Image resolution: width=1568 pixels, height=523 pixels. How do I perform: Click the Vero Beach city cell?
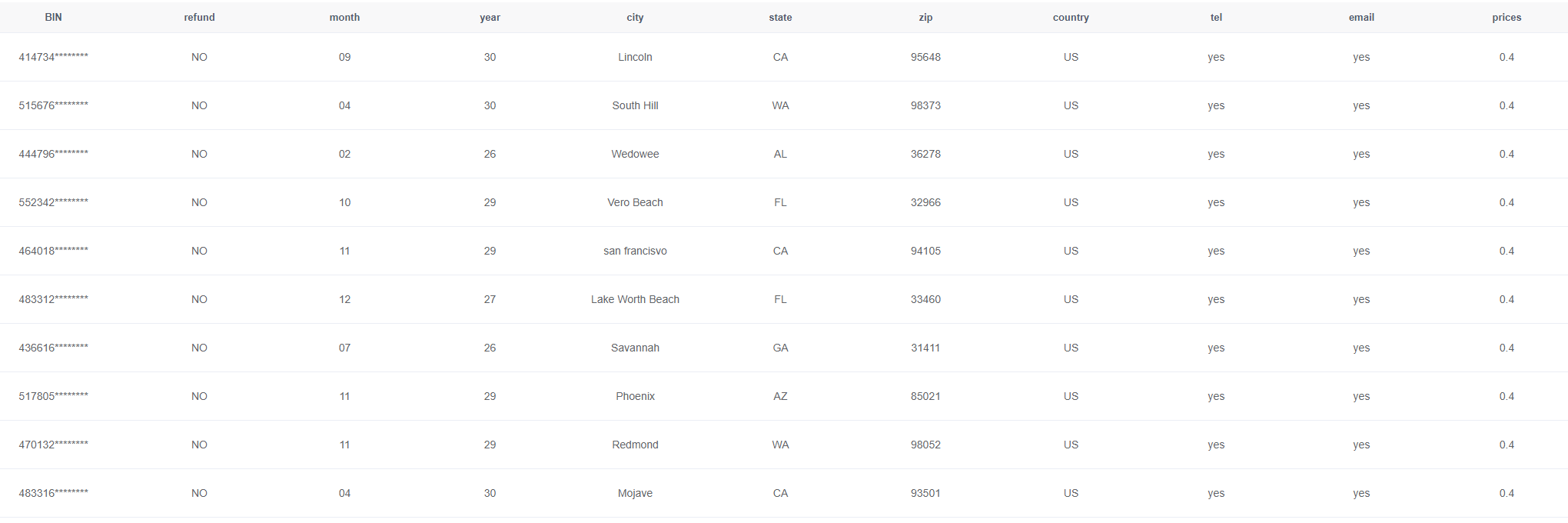pyautogui.click(x=635, y=202)
